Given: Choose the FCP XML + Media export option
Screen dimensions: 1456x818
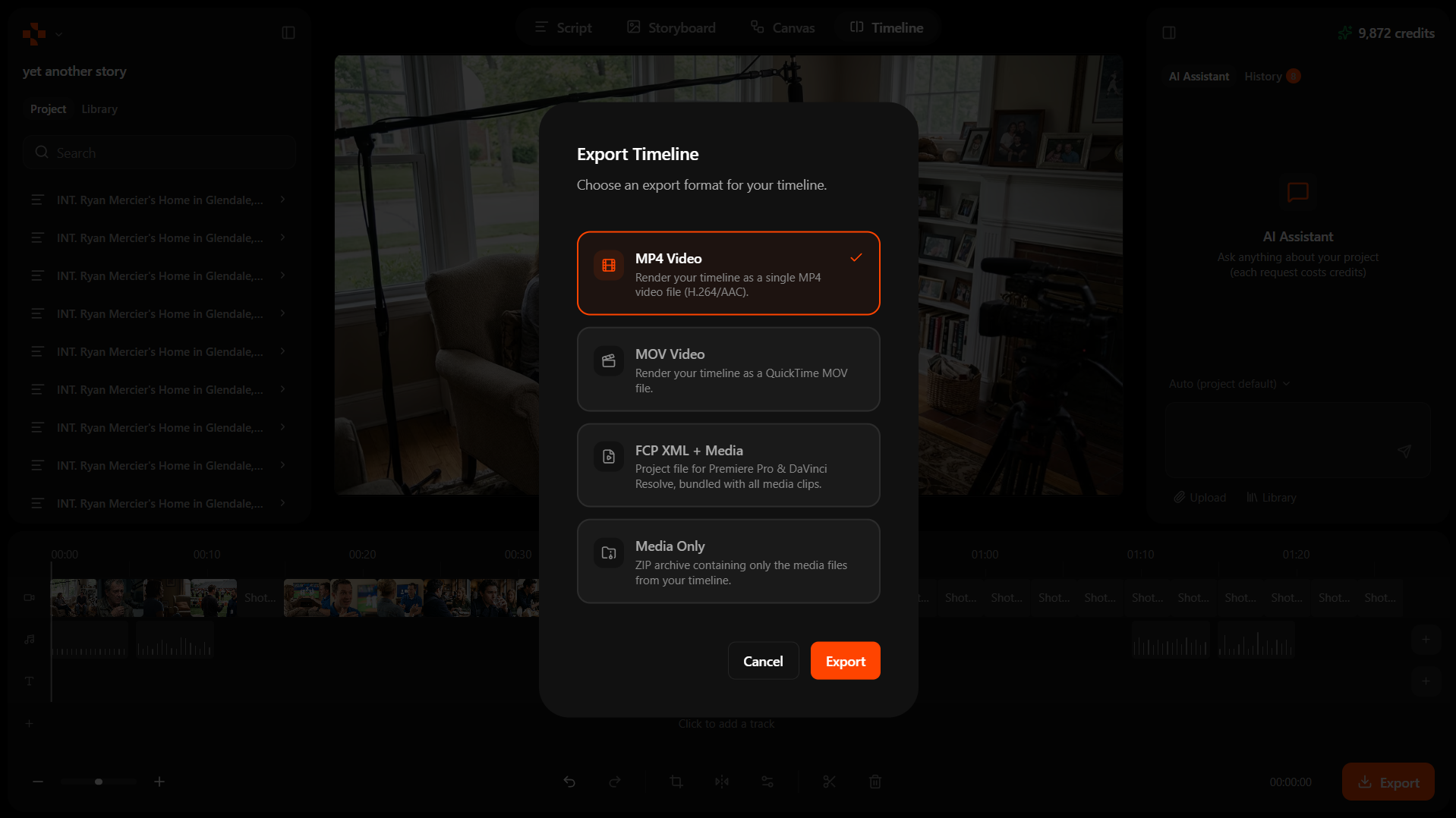Looking at the screenshot, I should pos(727,465).
